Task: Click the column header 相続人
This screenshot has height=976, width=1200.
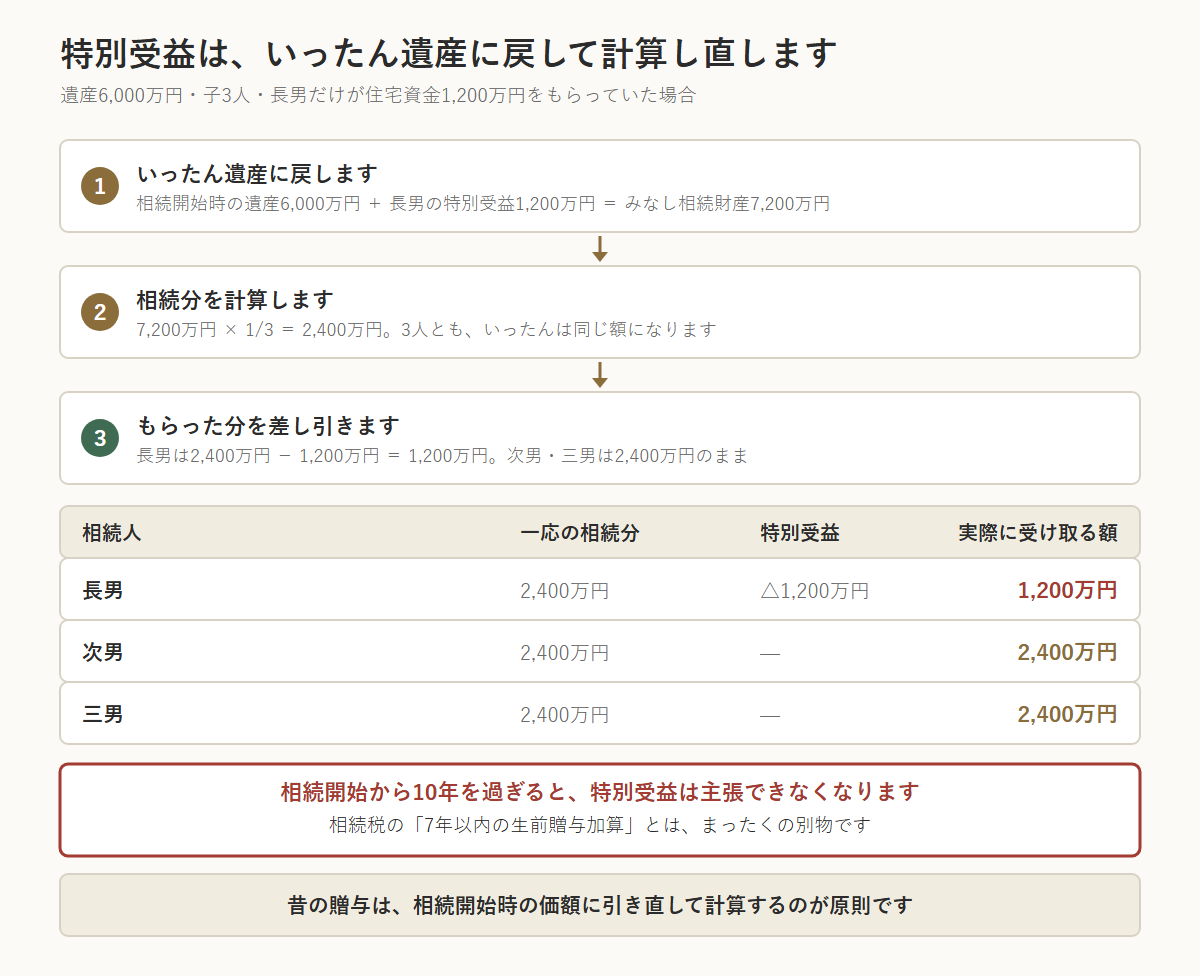Action: (x=112, y=533)
